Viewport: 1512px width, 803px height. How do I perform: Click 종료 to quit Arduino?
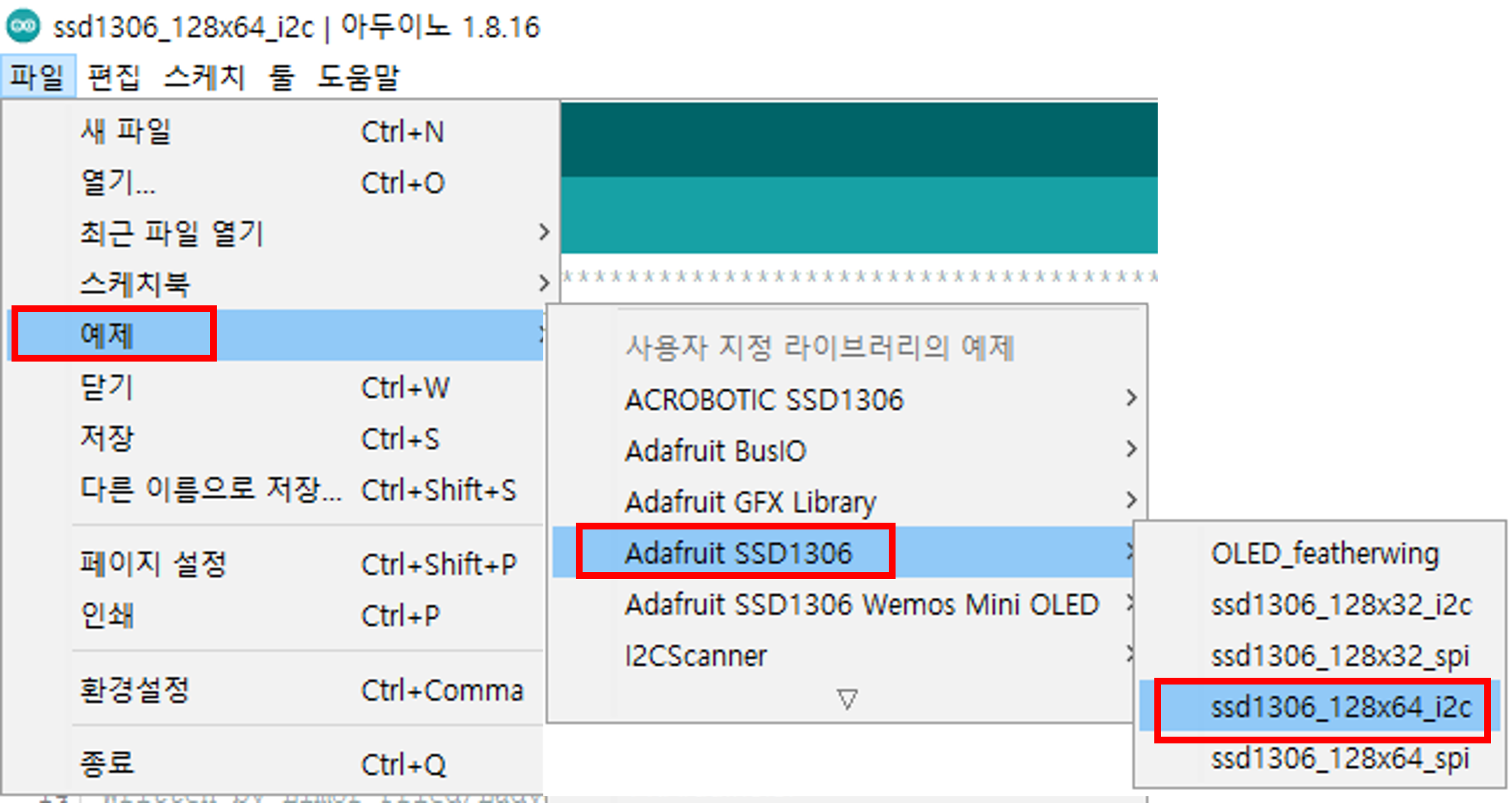coord(107,764)
